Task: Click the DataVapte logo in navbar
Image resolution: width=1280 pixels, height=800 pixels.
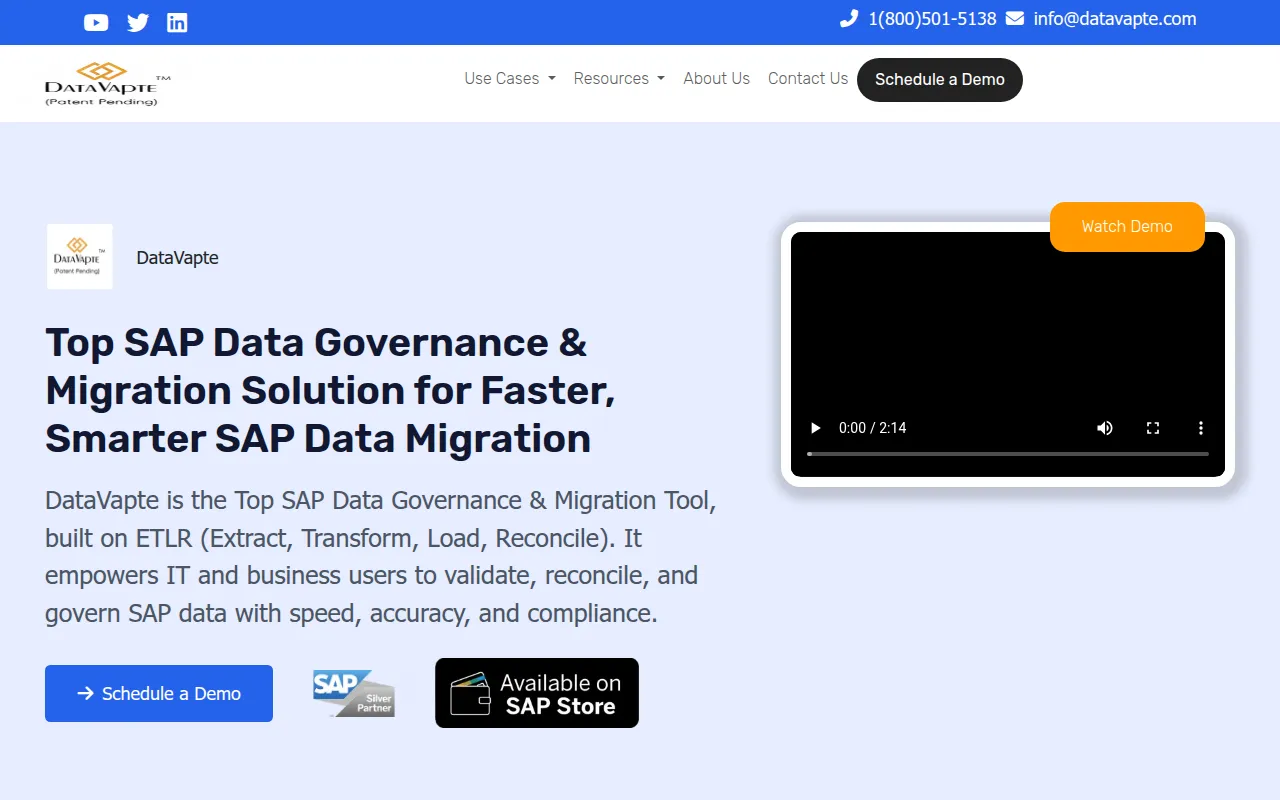Action: tap(107, 83)
